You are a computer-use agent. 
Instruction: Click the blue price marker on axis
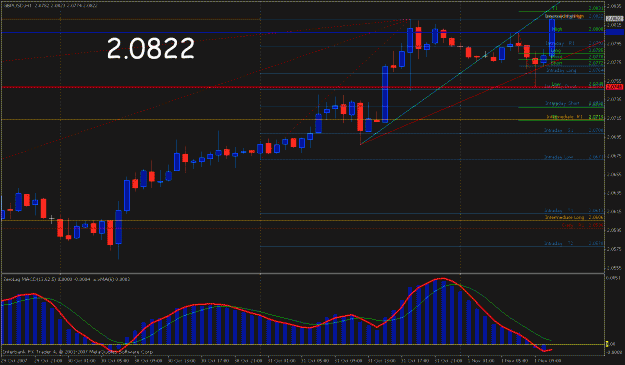pyautogui.click(x=615, y=32)
